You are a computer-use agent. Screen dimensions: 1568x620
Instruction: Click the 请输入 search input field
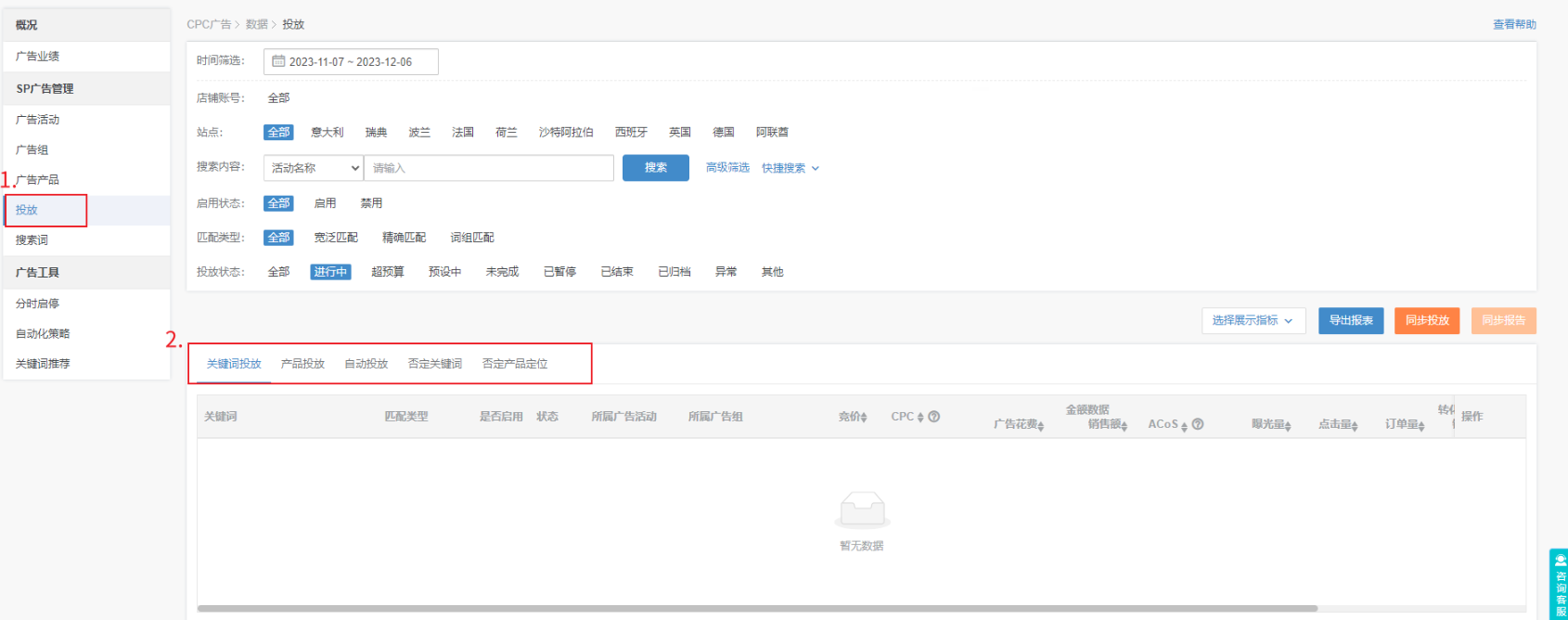click(488, 168)
